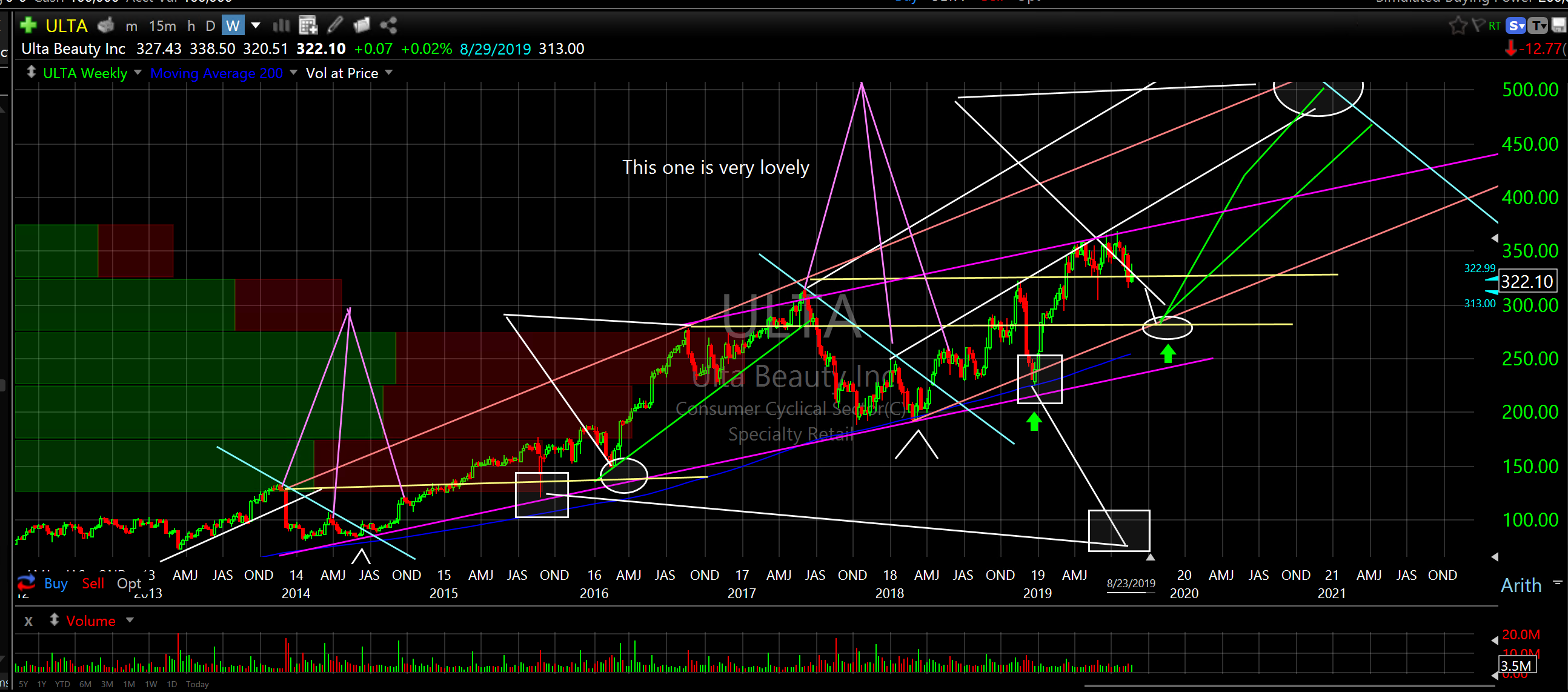Image resolution: width=1568 pixels, height=692 pixels.
Task: Open the chart template folder icon
Action: click(x=362, y=25)
